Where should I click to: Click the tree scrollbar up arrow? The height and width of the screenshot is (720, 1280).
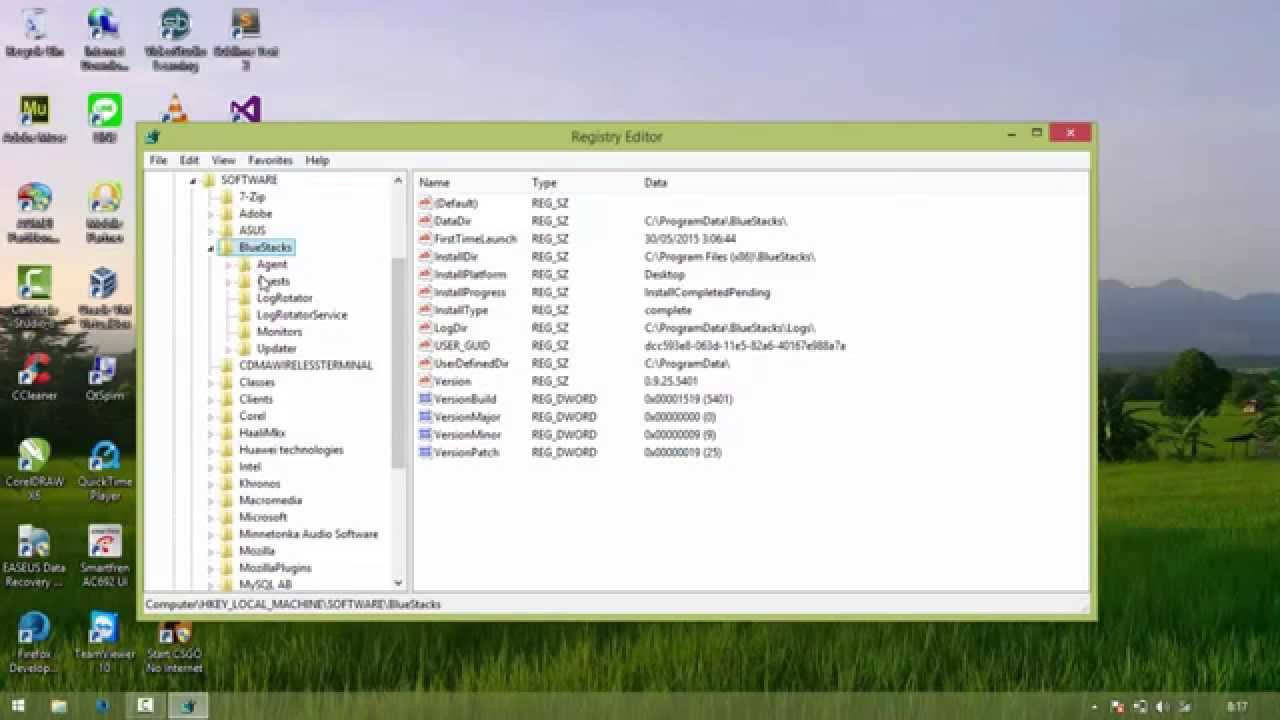(398, 181)
